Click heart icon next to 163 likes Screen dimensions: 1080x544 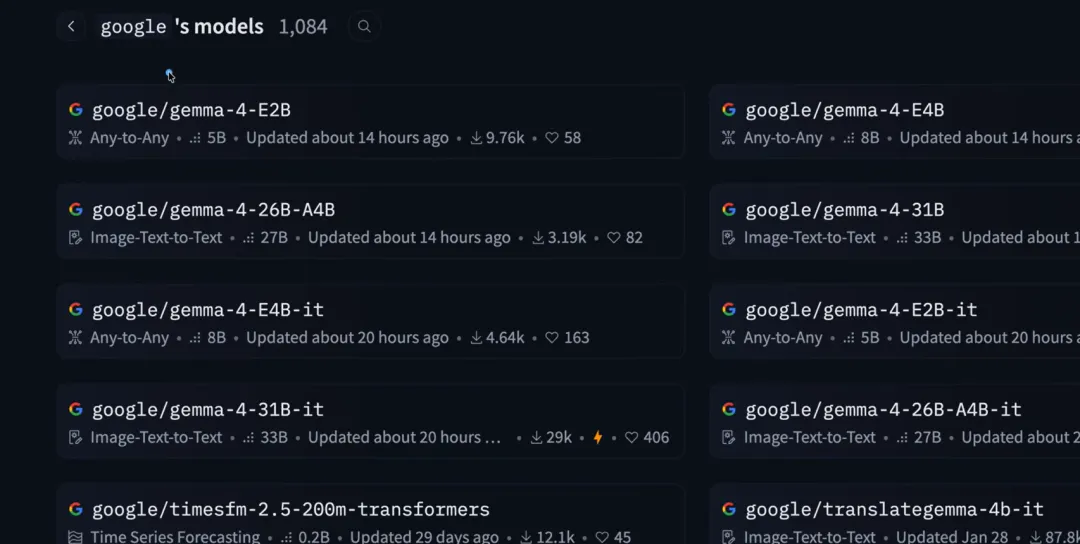(x=552, y=337)
